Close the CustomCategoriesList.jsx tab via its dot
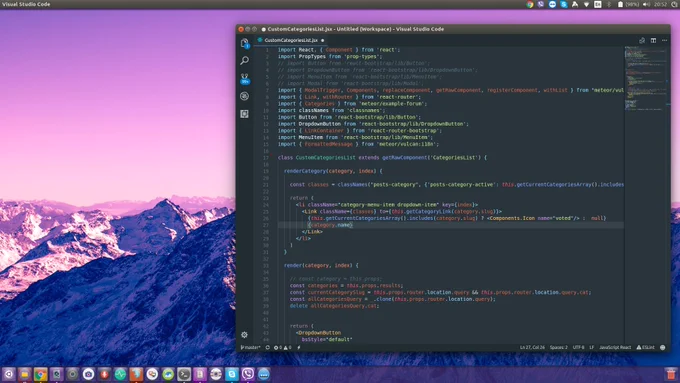This screenshot has width=680, height=383. click(x=323, y=40)
